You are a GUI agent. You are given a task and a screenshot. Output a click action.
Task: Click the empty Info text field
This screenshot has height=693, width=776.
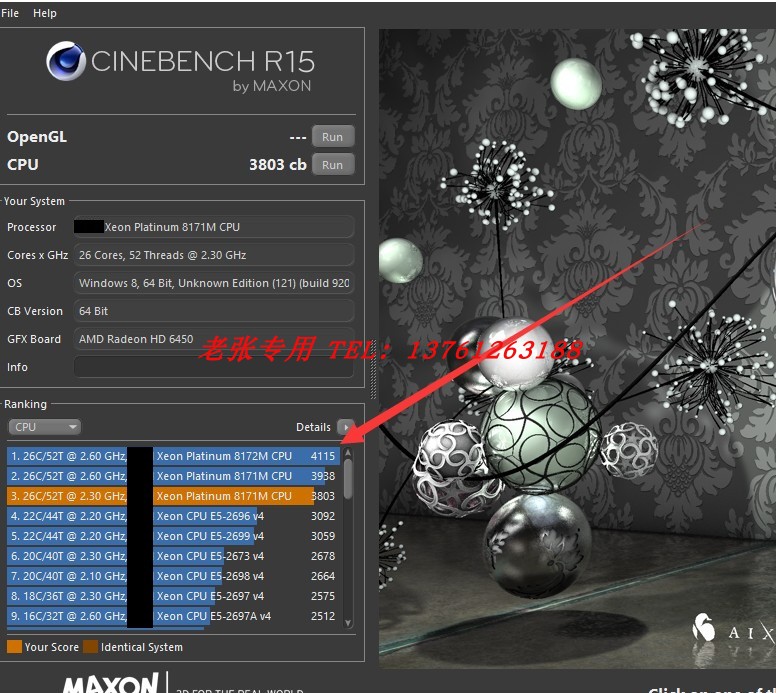(214, 367)
